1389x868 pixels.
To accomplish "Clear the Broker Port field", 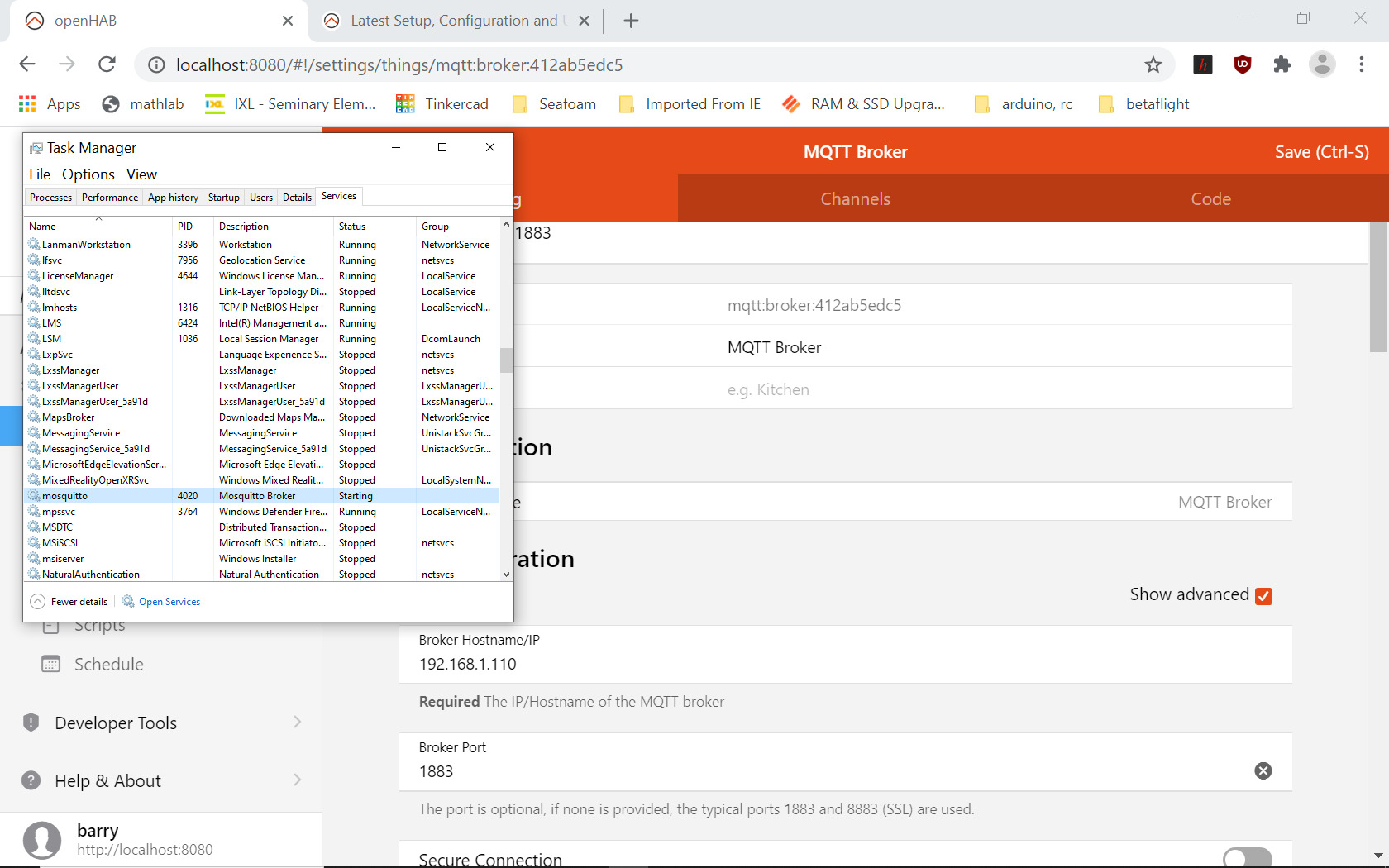I will click(1263, 770).
